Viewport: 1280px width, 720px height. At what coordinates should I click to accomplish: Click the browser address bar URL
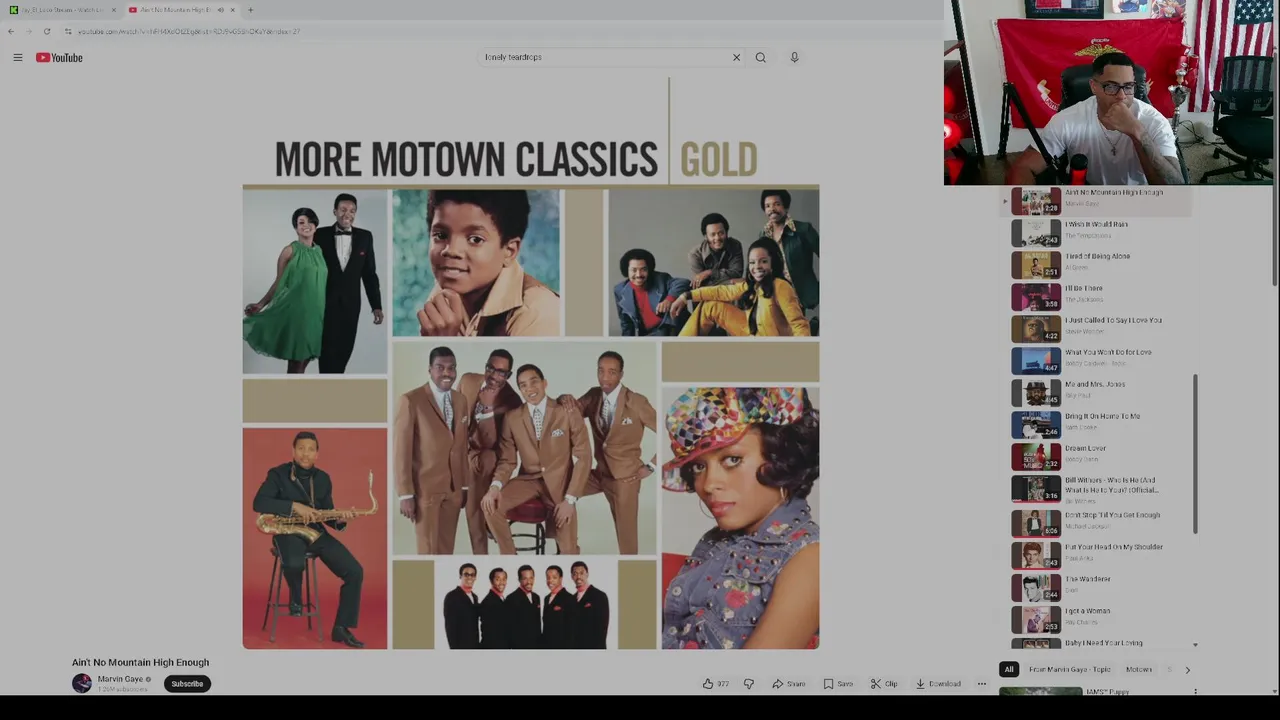pyautogui.click(x=189, y=31)
